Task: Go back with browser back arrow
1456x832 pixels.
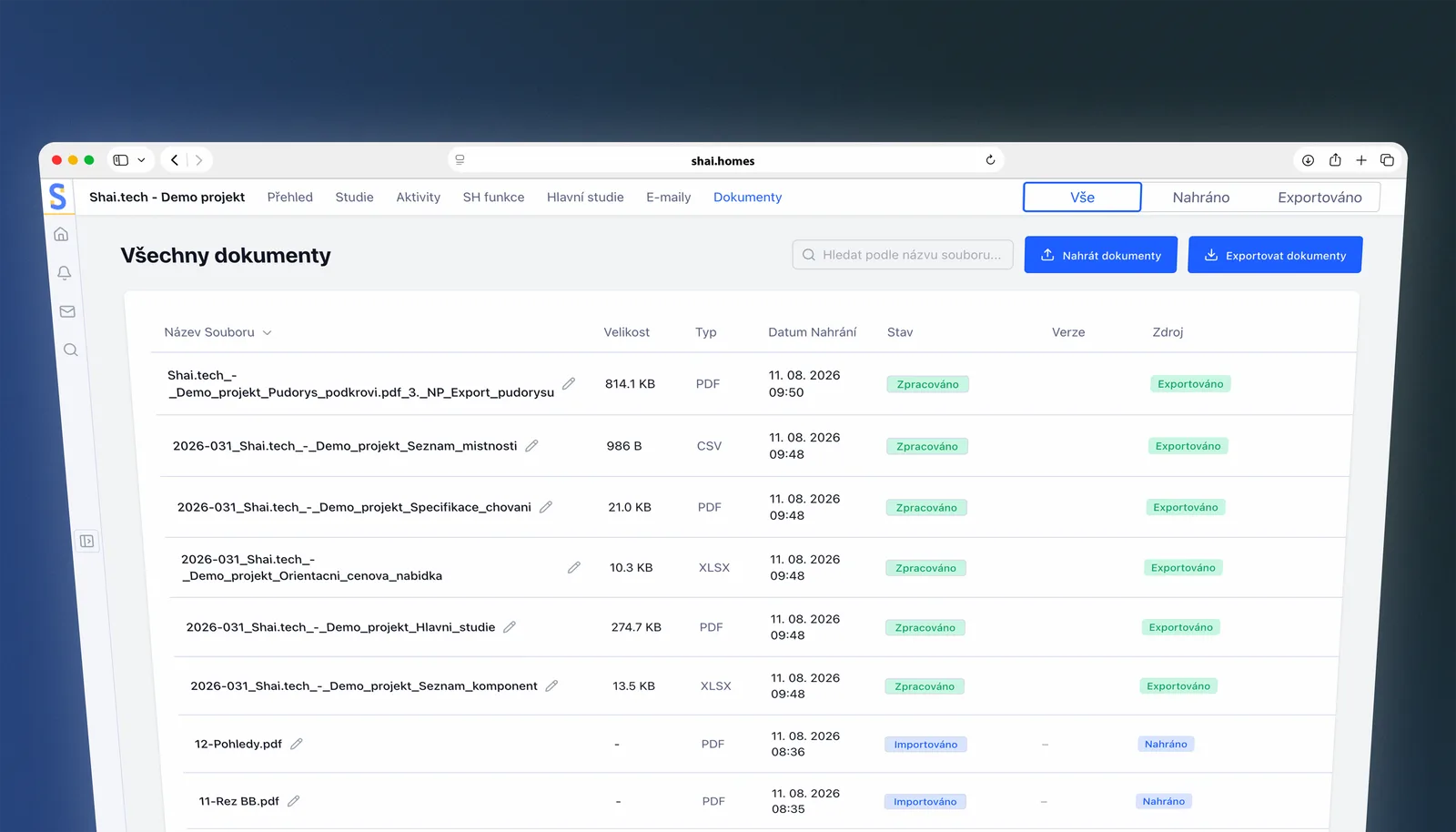Action: [175, 160]
